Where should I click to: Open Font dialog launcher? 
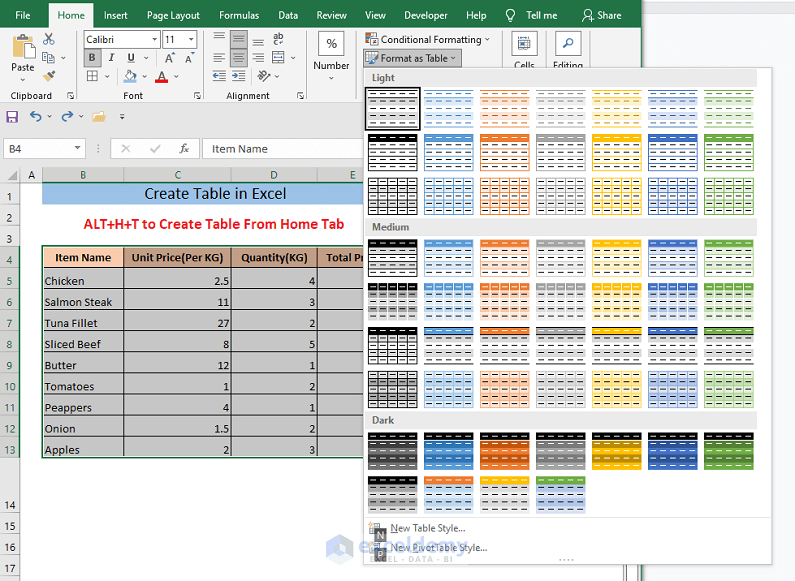click(197, 96)
